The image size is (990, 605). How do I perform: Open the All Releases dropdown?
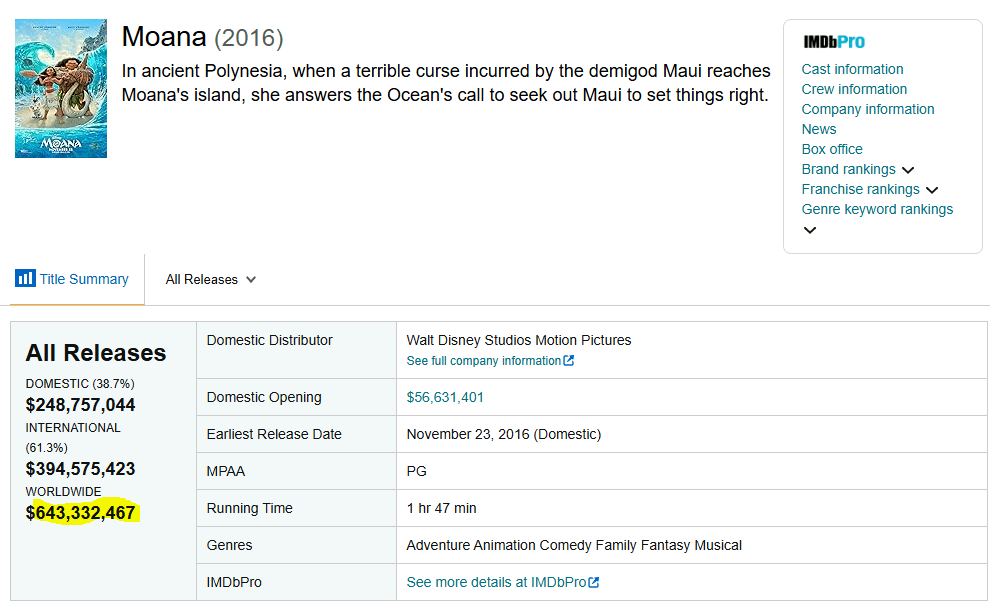pyautogui.click(x=211, y=279)
